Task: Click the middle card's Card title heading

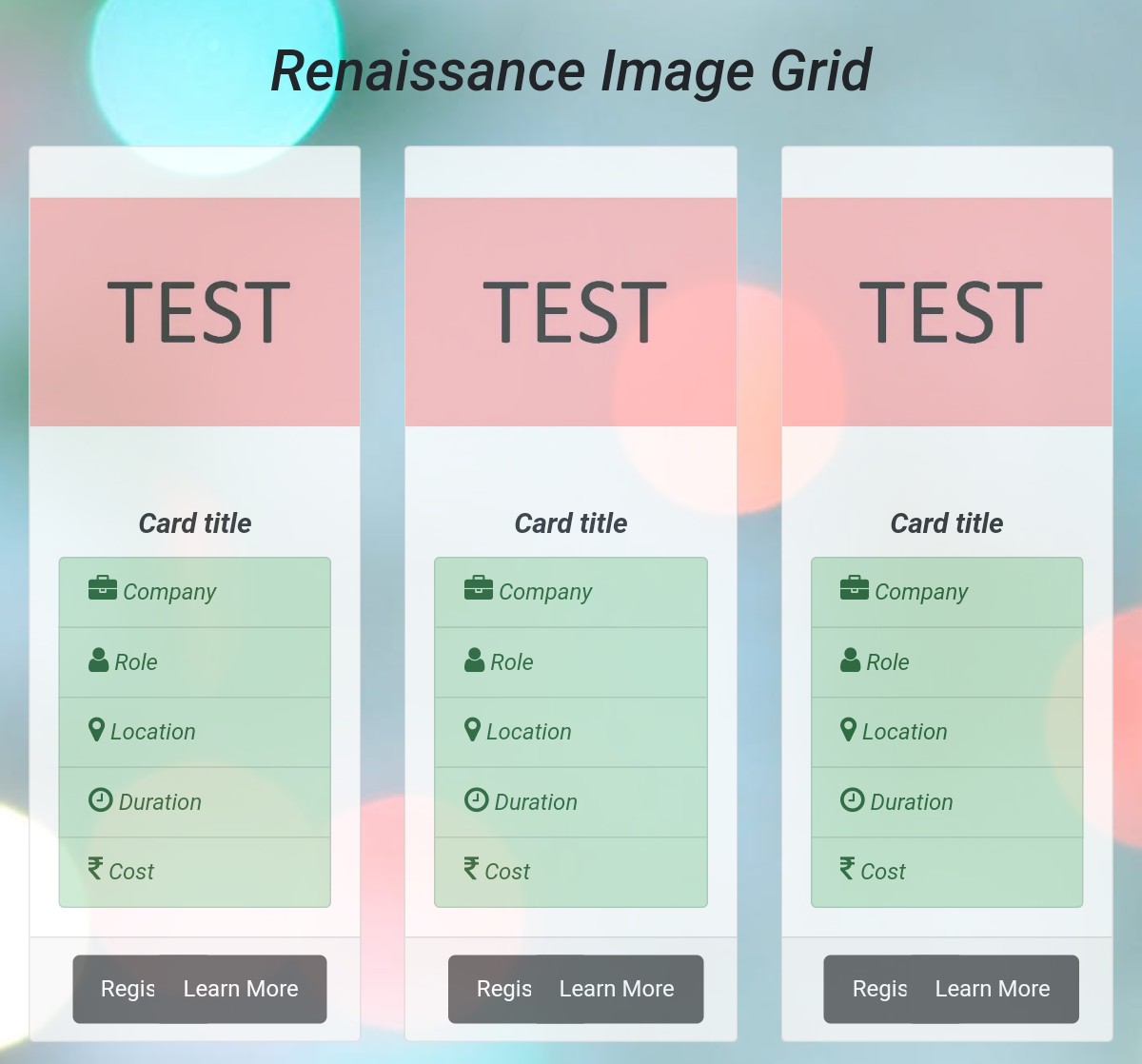Action: click(x=571, y=523)
